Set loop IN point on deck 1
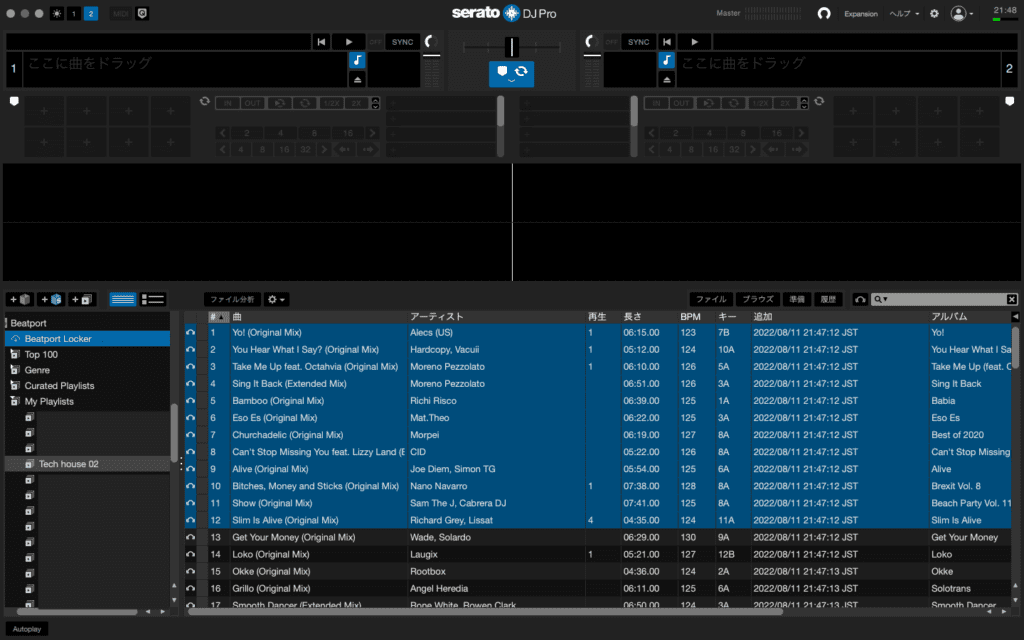The image size is (1024, 640). tap(227, 103)
